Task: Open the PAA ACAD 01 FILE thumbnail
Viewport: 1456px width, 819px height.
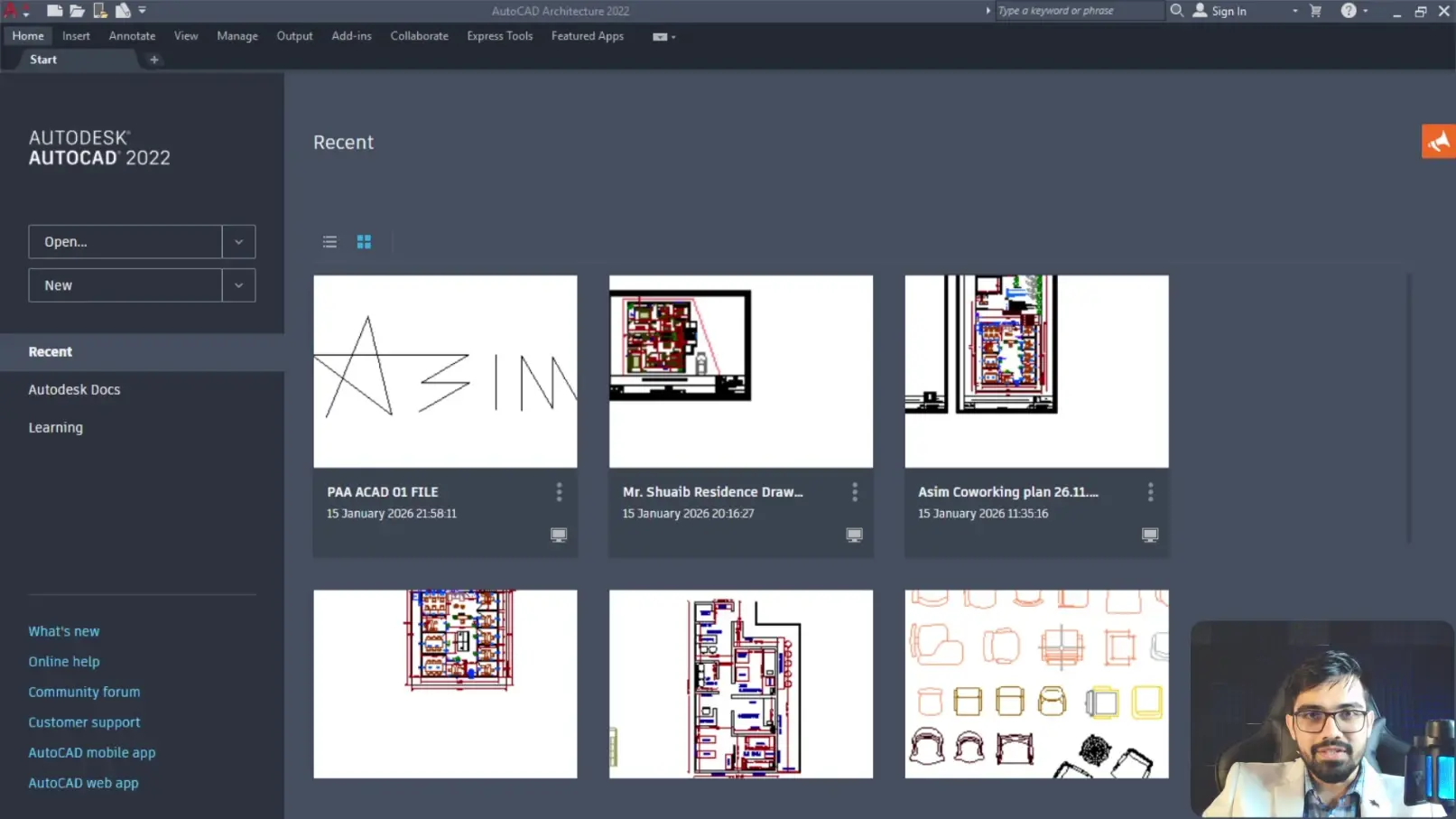Action: point(445,371)
